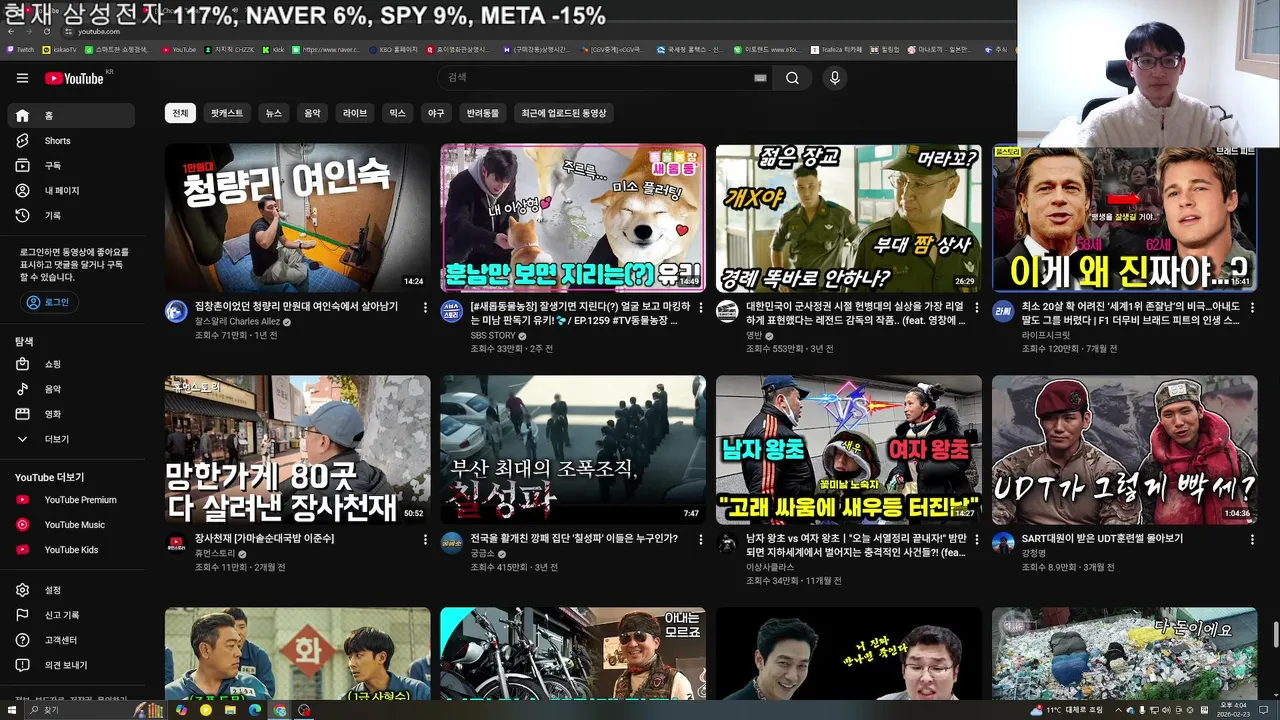Open the YouTube hamburger guide menu
This screenshot has height=720, width=1280.
pos(22,78)
